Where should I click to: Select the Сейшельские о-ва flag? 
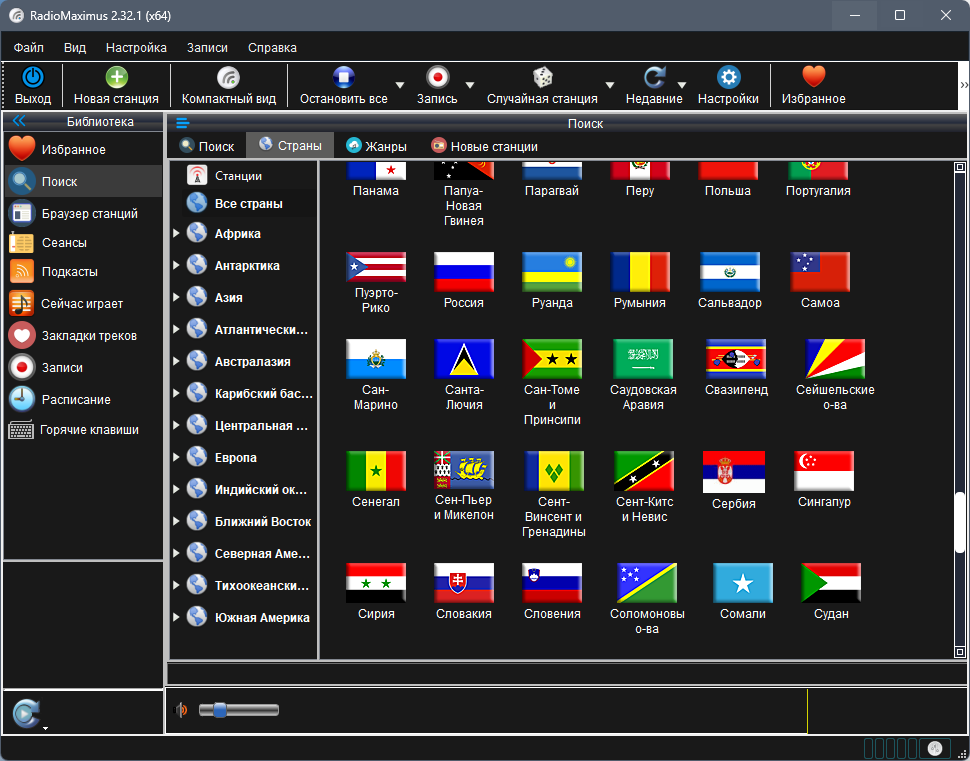coord(835,359)
